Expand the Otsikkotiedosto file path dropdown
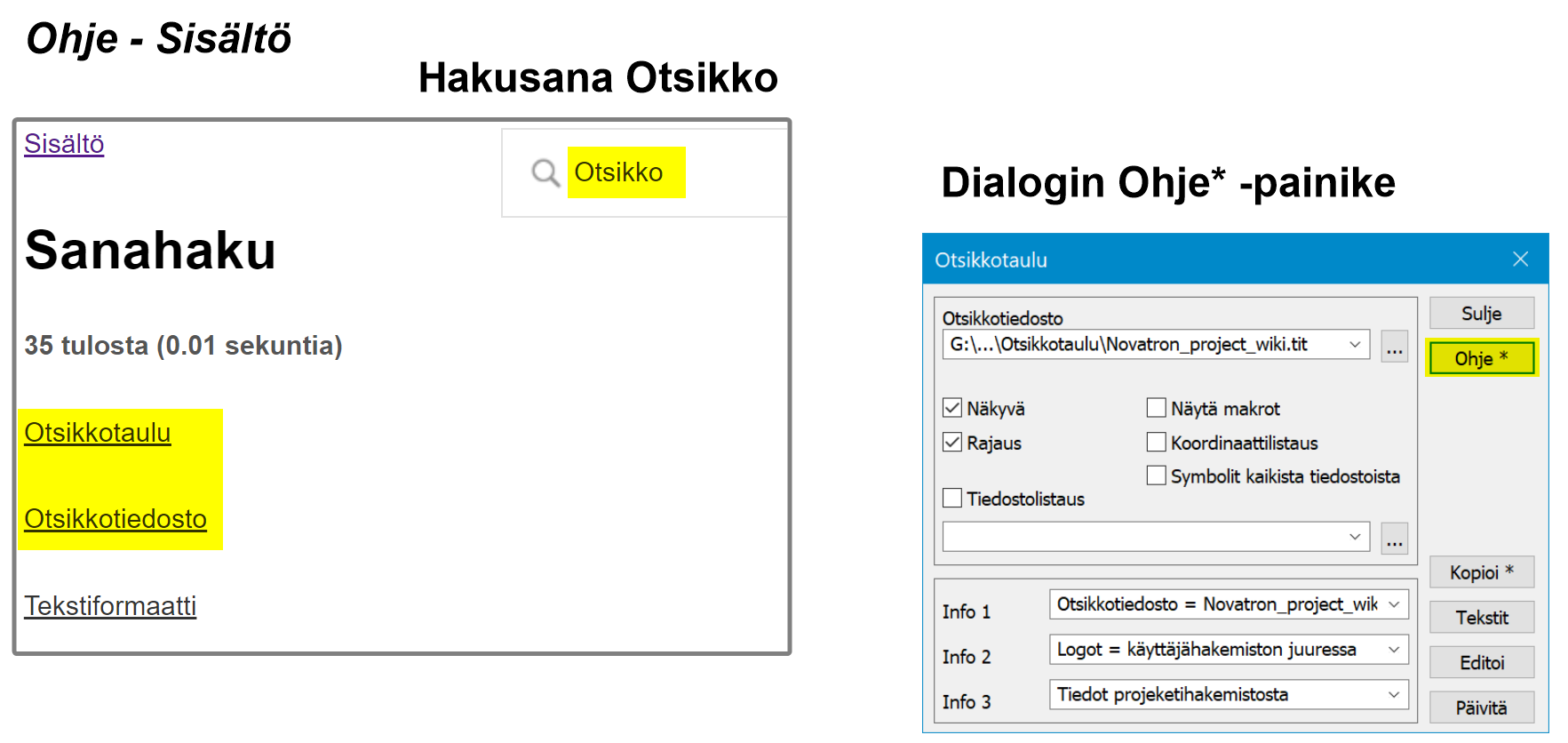Viewport: 1568px width, 743px height. tap(1354, 345)
